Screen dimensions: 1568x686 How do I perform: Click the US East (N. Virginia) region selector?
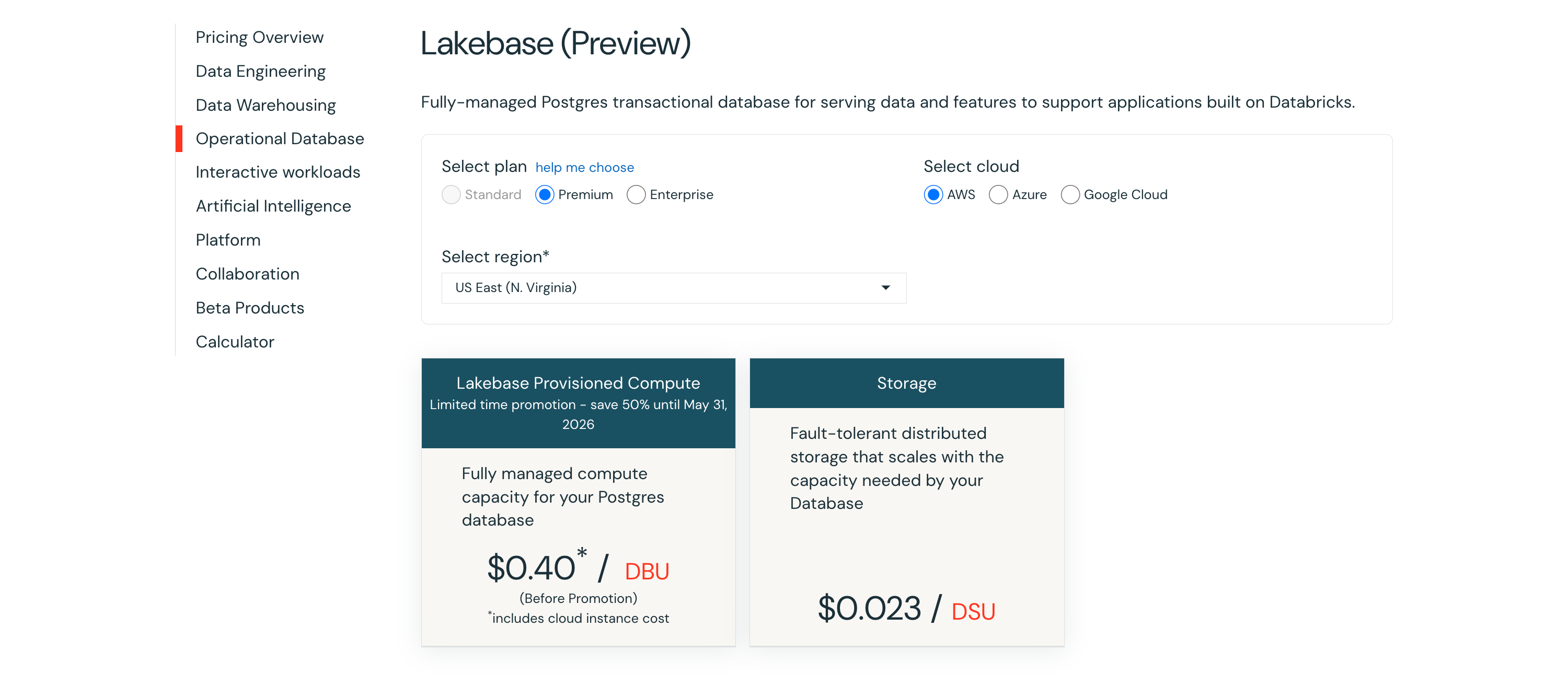[x=674, y=288]
